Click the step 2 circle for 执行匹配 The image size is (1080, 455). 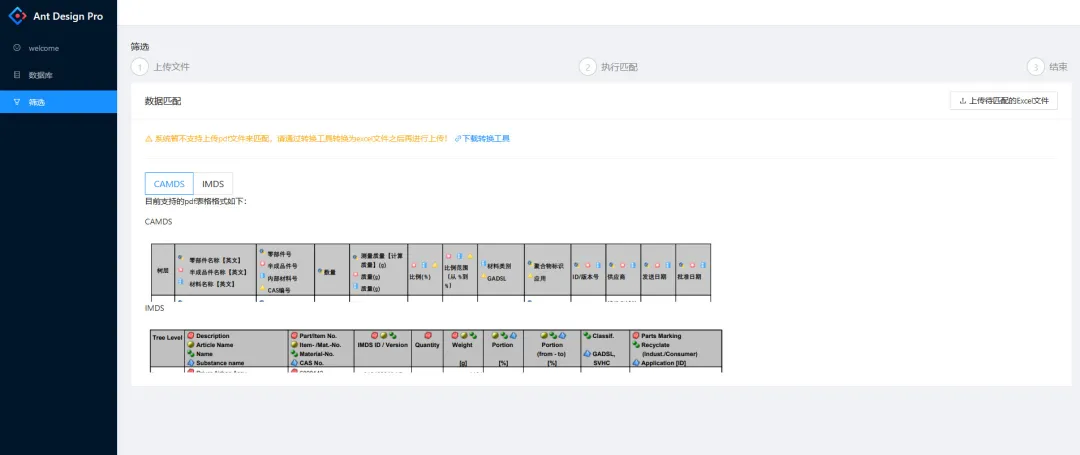[x=587, y=67]
